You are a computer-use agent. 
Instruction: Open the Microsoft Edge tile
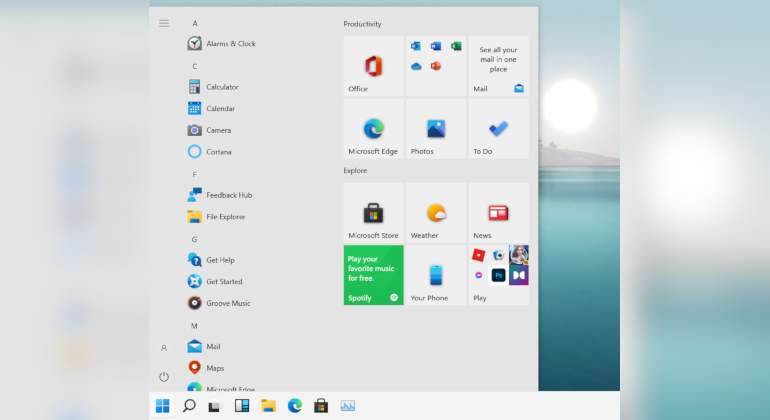click(373, 129)
